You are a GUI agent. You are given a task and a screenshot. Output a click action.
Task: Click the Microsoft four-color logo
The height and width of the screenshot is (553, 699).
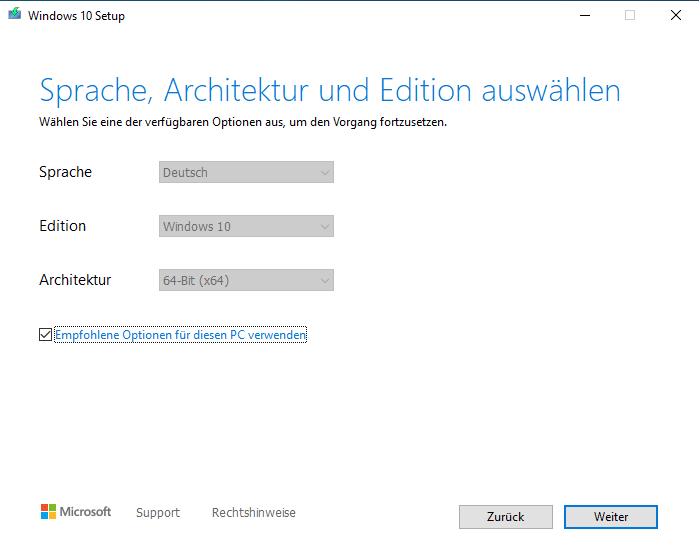click(x=49, y=512)
